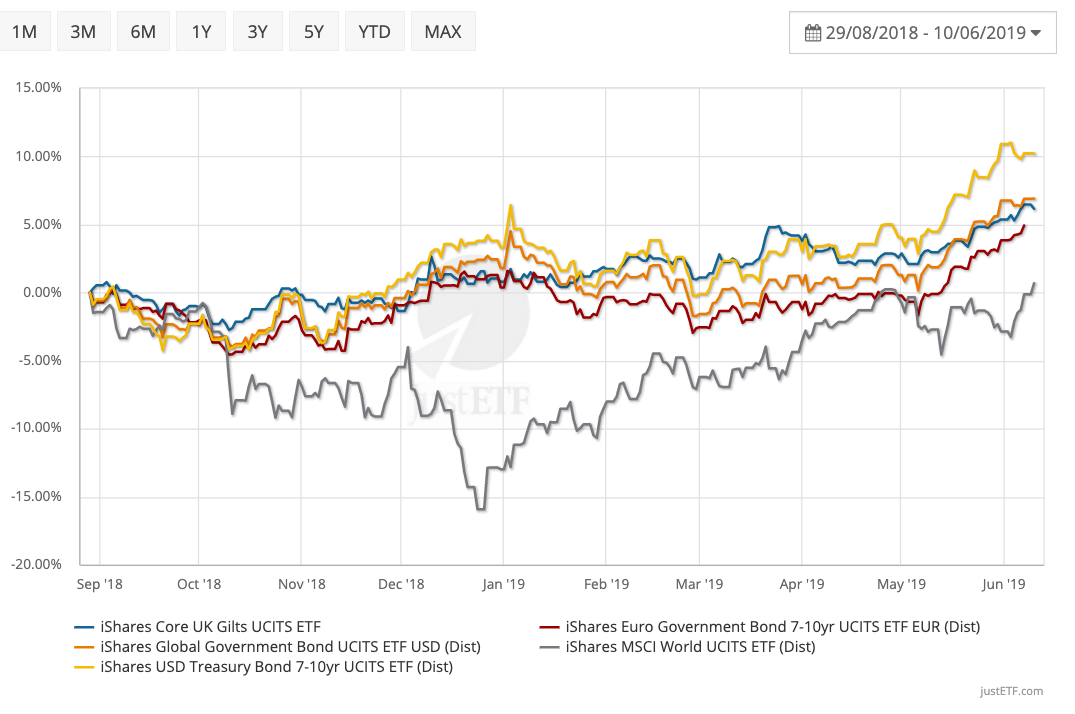Select the MAX time range
The image size is (1075, 714).
pyautogui.click(x=443, y=31)
